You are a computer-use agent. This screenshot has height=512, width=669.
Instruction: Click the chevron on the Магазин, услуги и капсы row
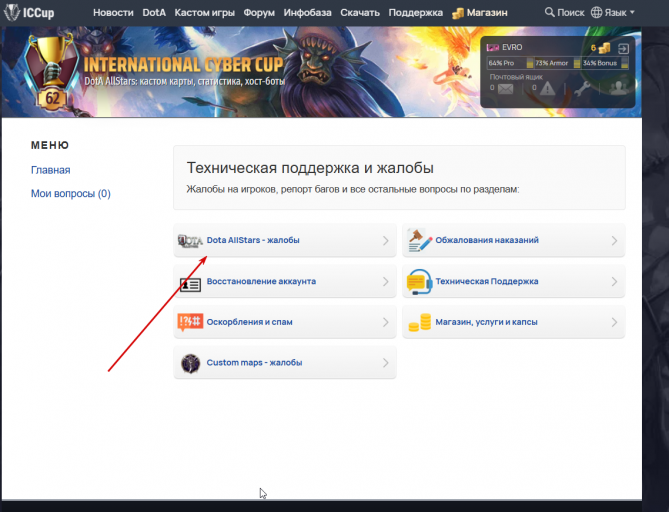tap(614, 322)
